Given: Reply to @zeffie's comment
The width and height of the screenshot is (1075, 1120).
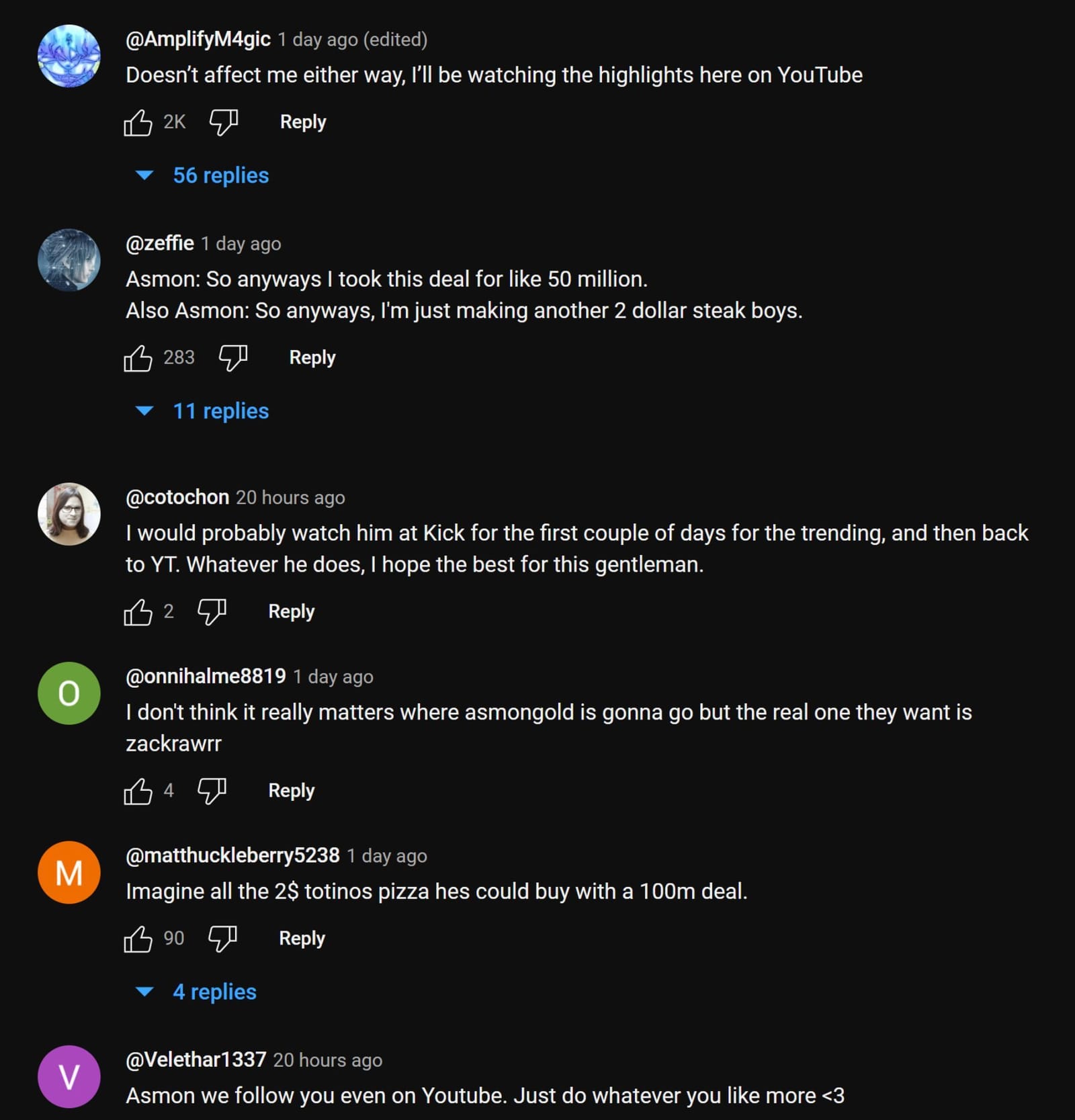Looking at the screenshot, I should coord(311,357).
